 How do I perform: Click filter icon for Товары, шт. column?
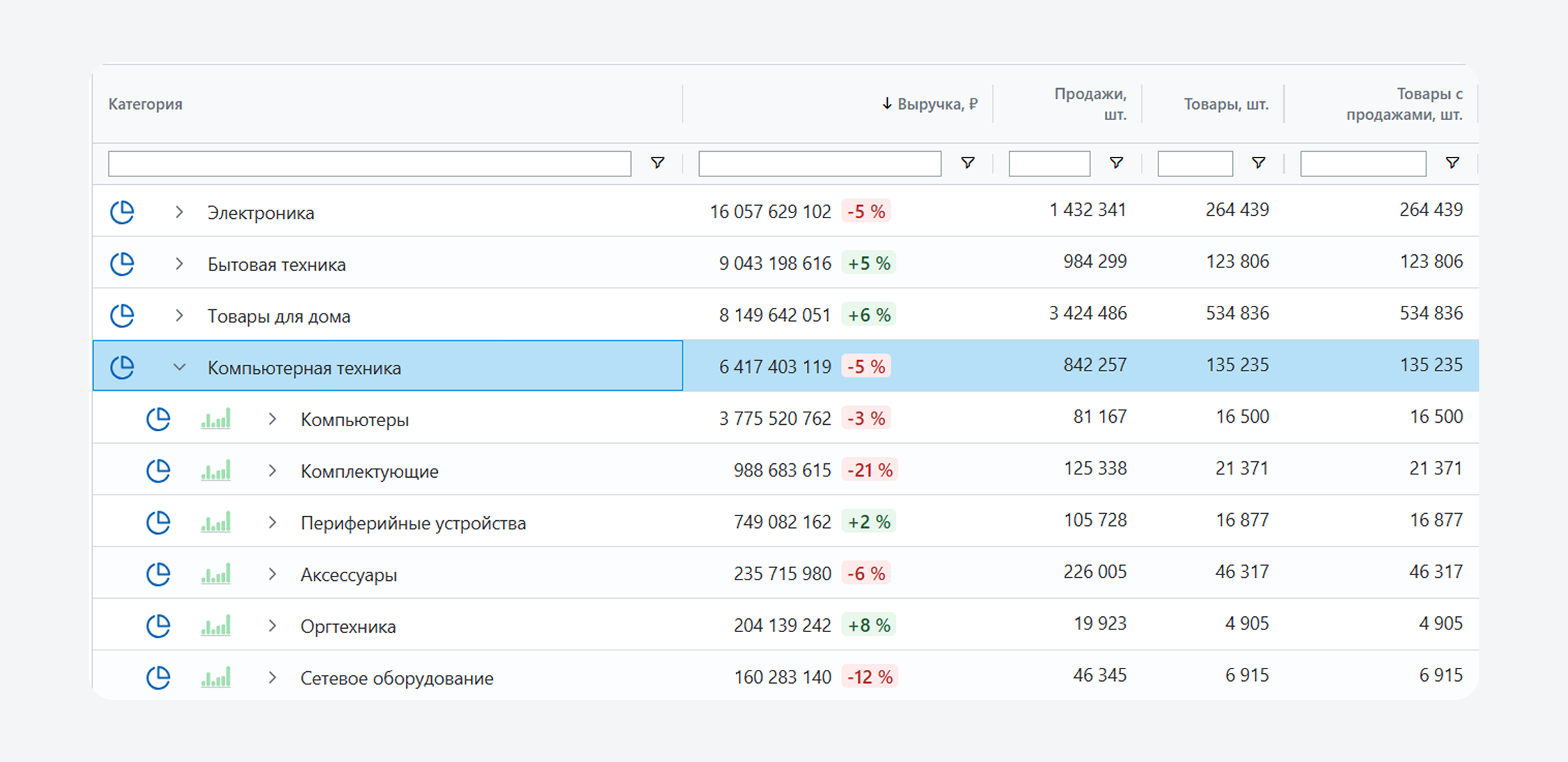(1258, 163)
